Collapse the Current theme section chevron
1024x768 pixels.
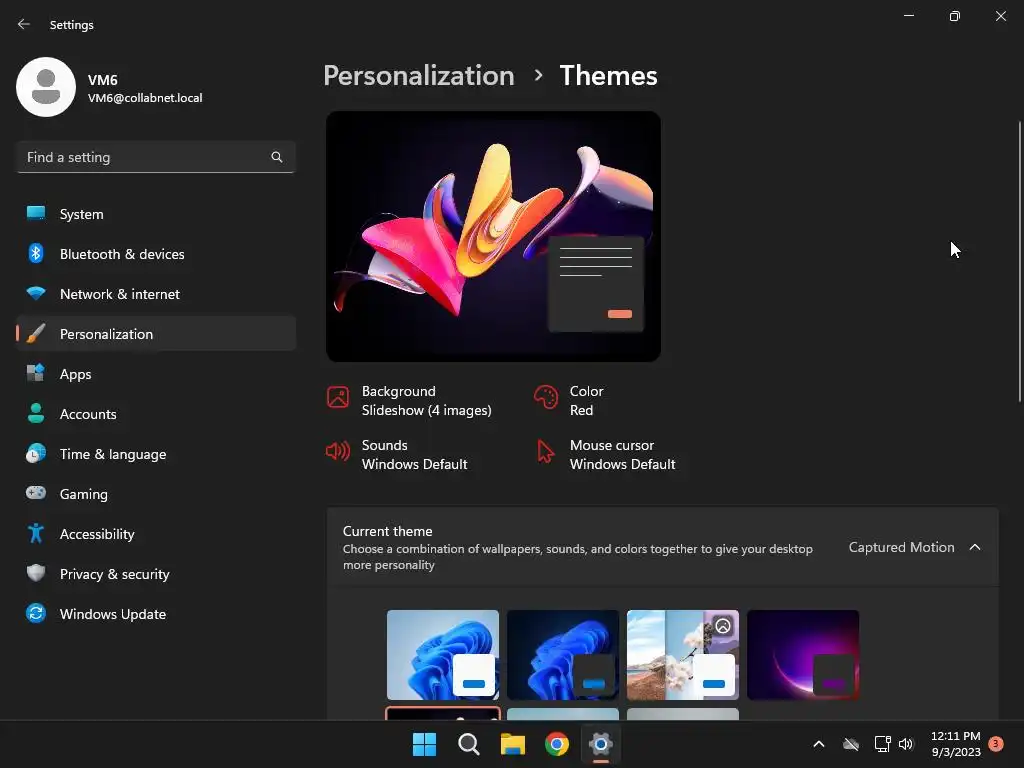[975, 547]
